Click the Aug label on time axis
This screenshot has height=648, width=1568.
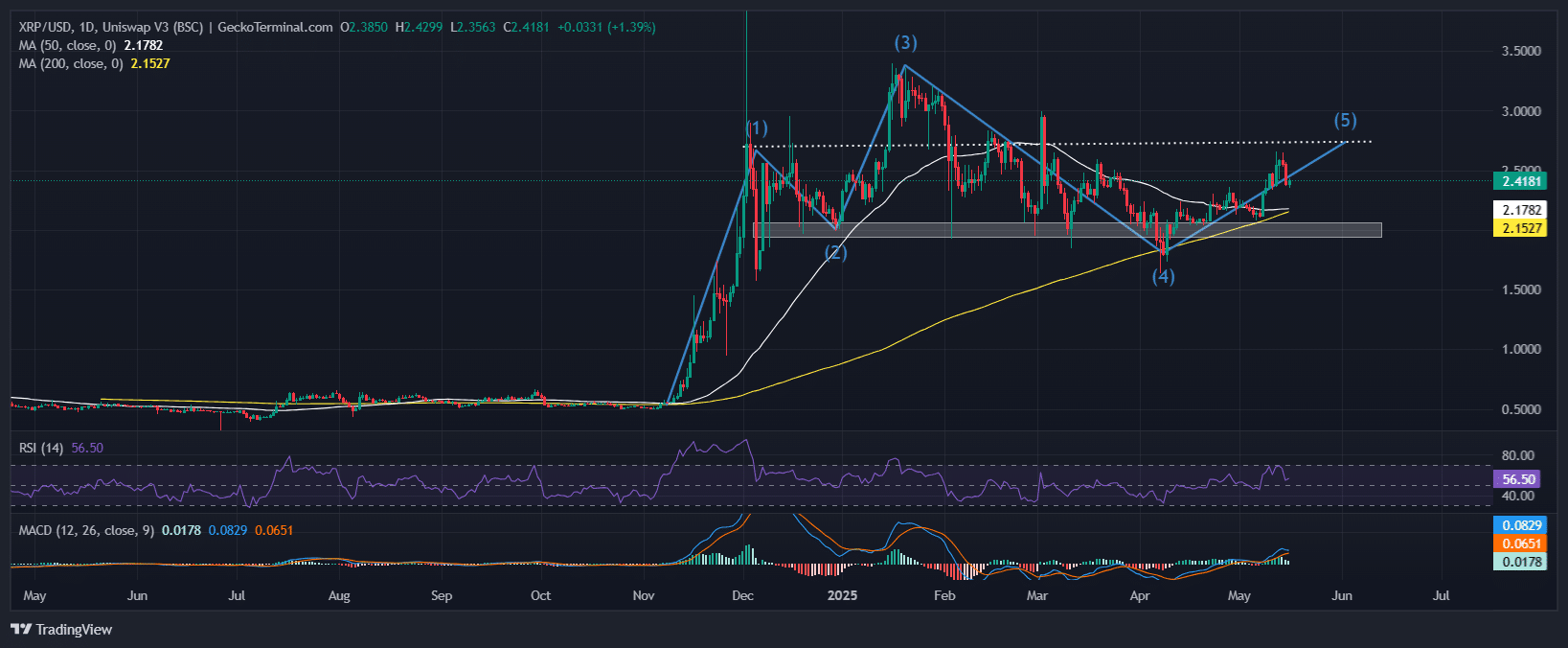coord(339,595)
